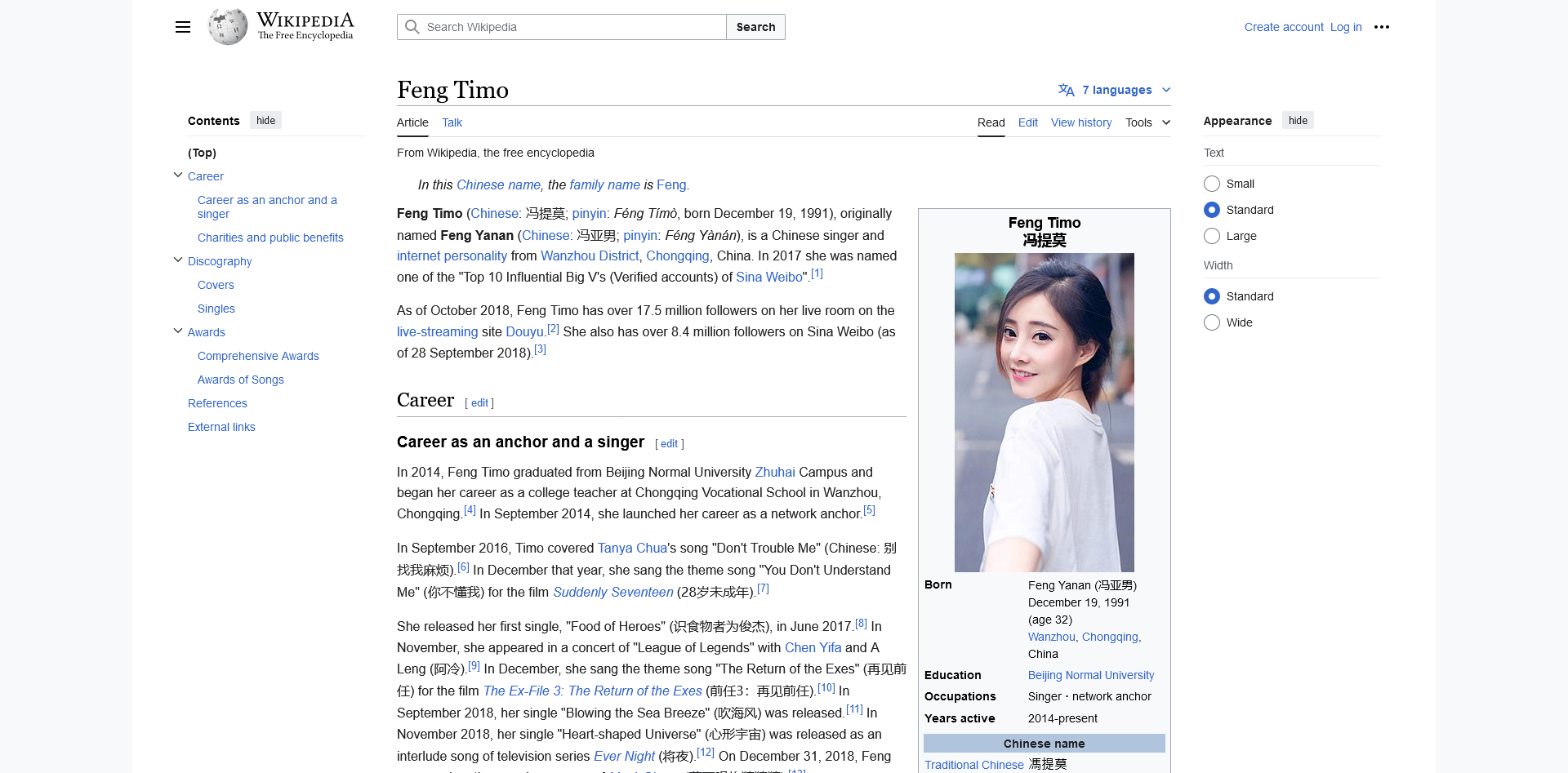Open the View history tab
The height and width of the screenshot is (773, 1568).
[1080, 122]
